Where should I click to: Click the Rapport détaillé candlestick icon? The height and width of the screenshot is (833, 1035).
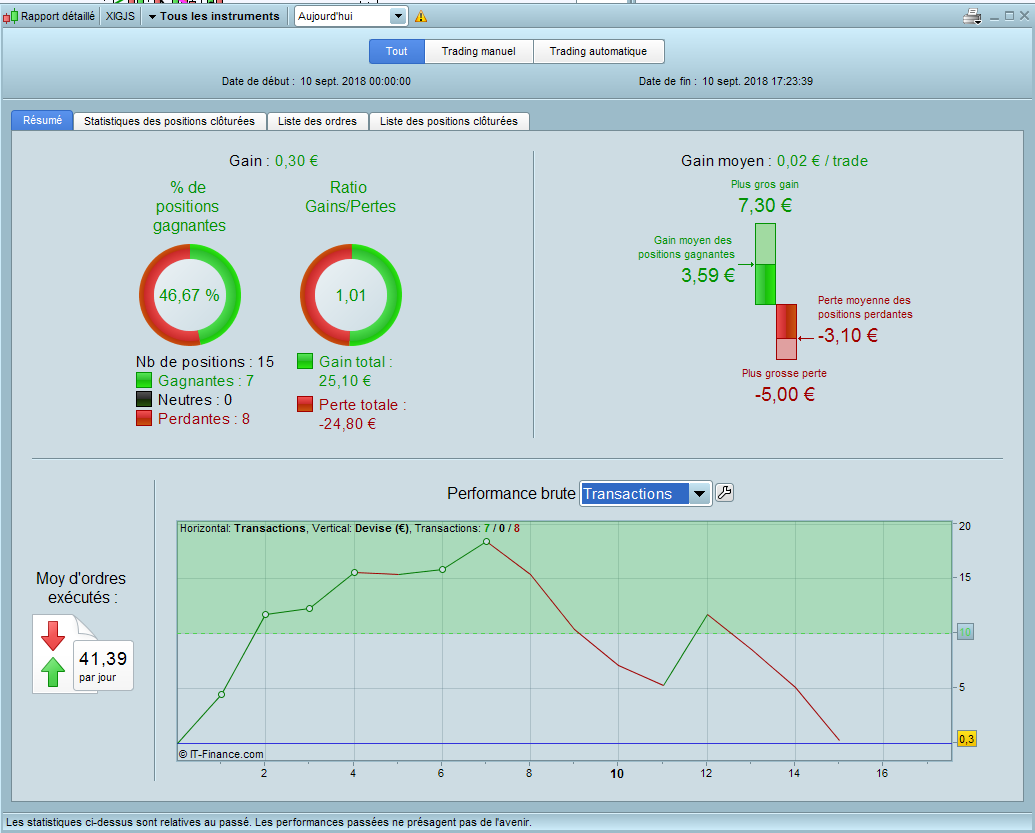[x=11, y=17]
